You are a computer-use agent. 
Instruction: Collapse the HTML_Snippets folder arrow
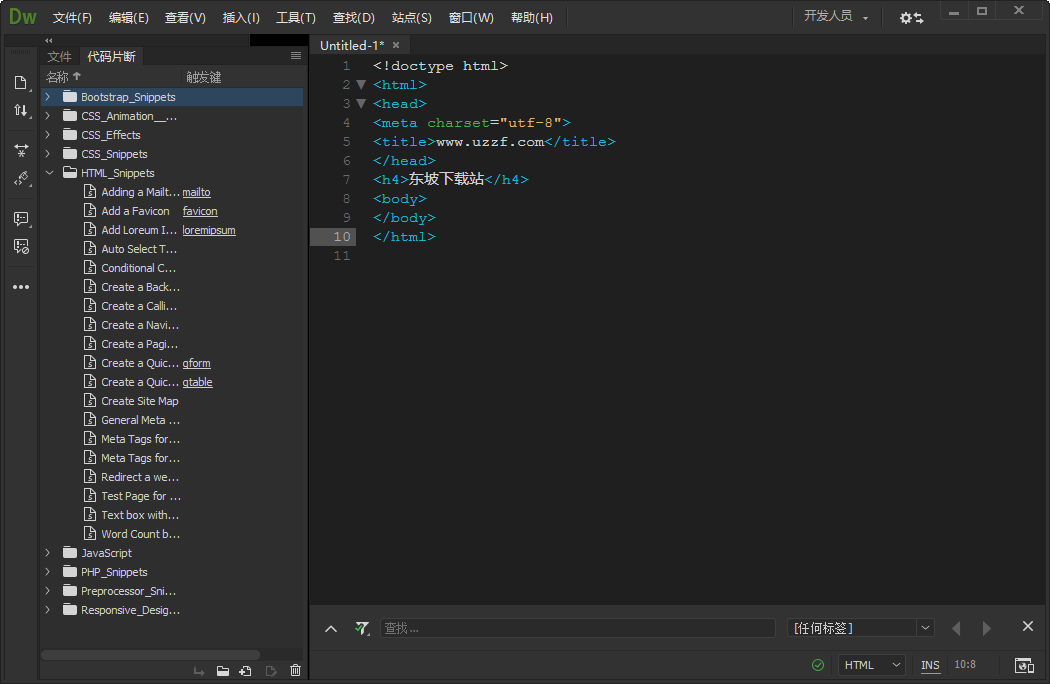[x=49, y=173]
